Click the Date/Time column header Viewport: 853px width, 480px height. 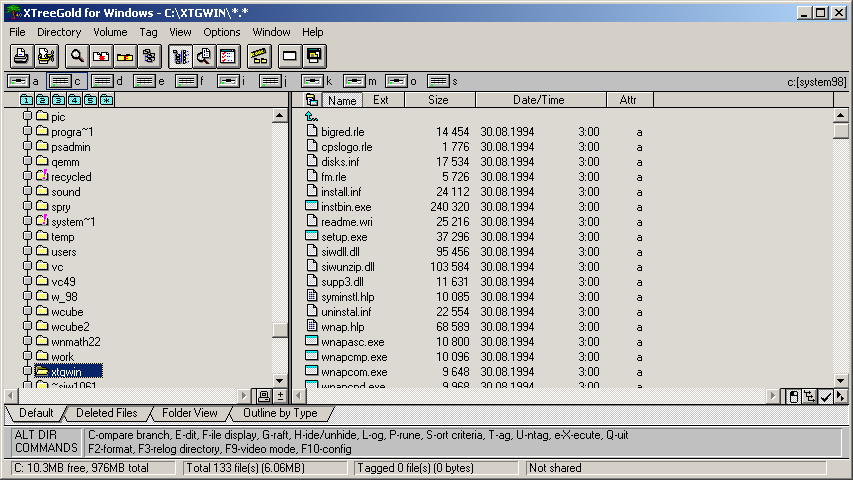(539, 100)
